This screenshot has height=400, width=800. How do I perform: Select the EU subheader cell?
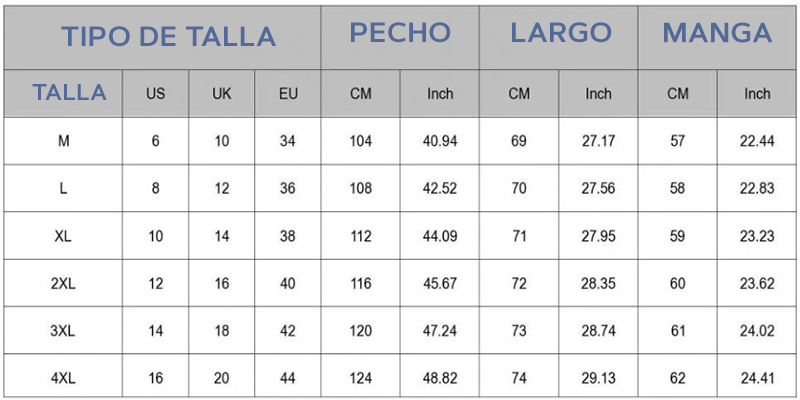click(x=288, y=94)
